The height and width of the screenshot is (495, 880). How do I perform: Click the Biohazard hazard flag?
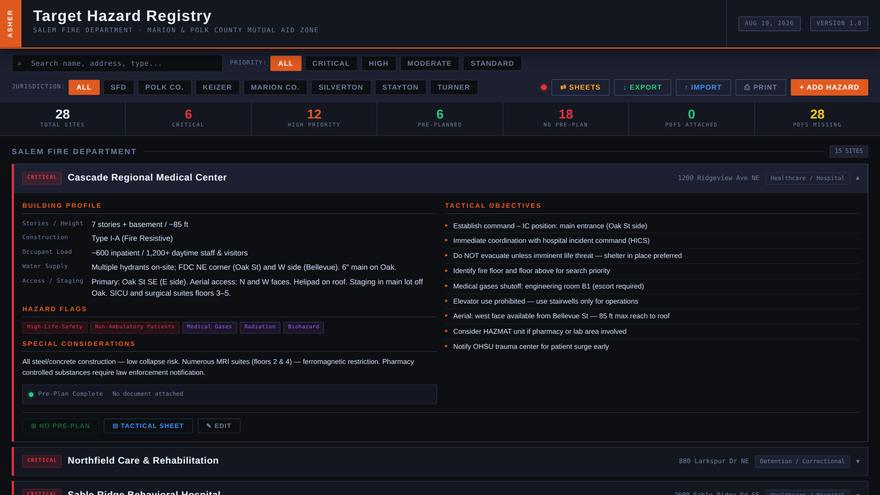point(304,327)
